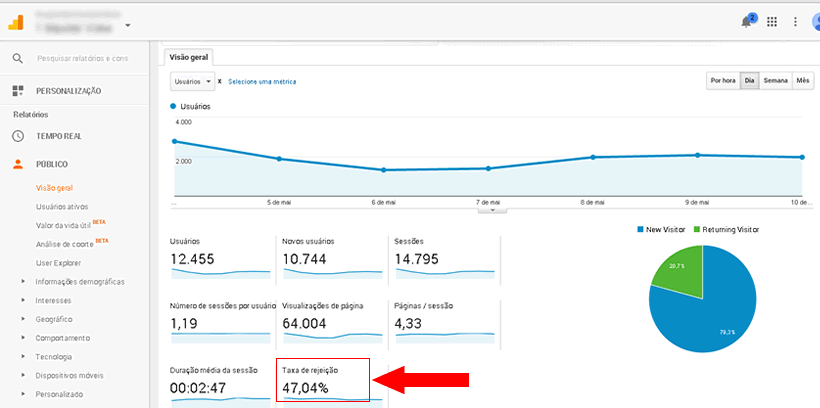Click Visualizações de página 64.004 metric

point(332,324)
